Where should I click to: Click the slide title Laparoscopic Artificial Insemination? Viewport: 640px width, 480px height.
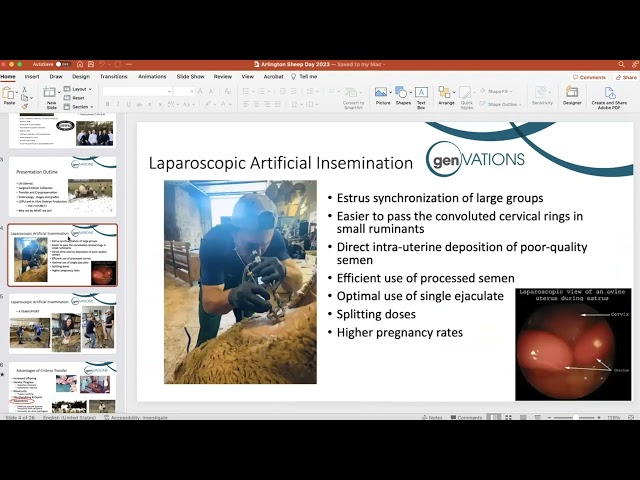(280, 163)
